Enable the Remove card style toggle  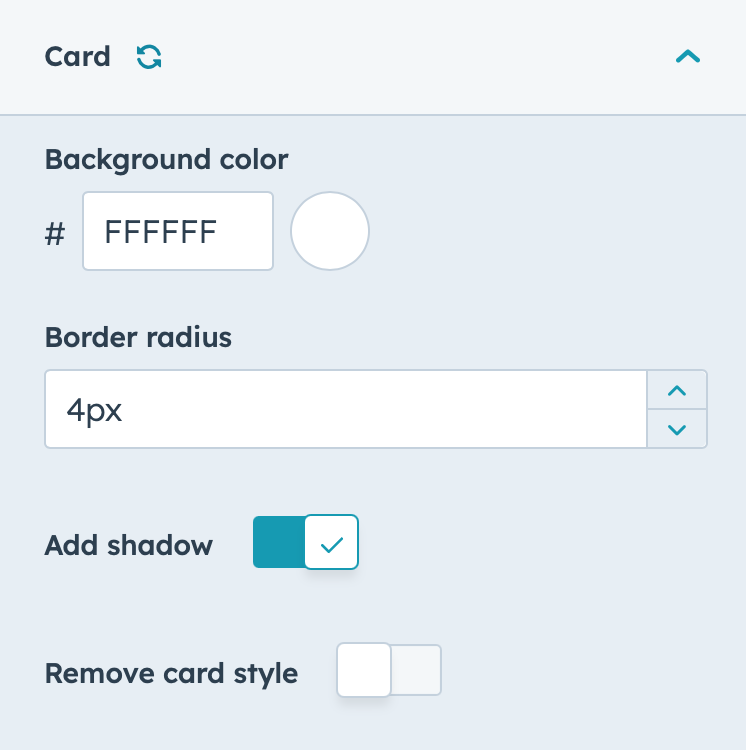[389, 670]
